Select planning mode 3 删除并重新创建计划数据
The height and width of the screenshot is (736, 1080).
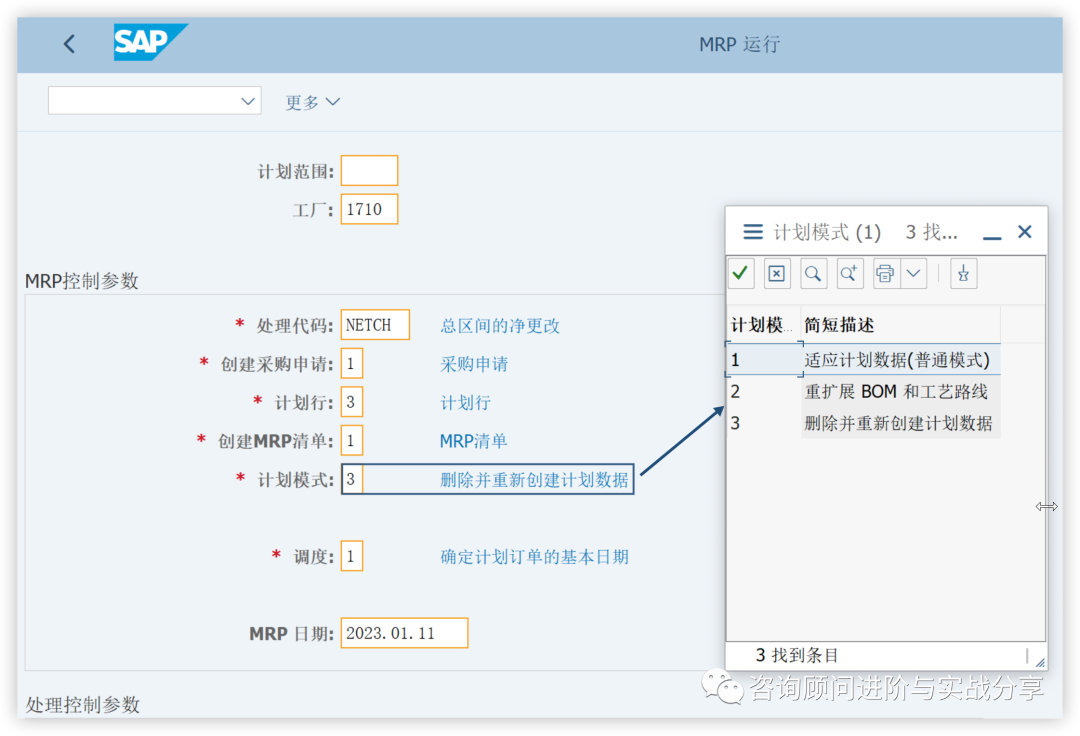tap(870, 423)
